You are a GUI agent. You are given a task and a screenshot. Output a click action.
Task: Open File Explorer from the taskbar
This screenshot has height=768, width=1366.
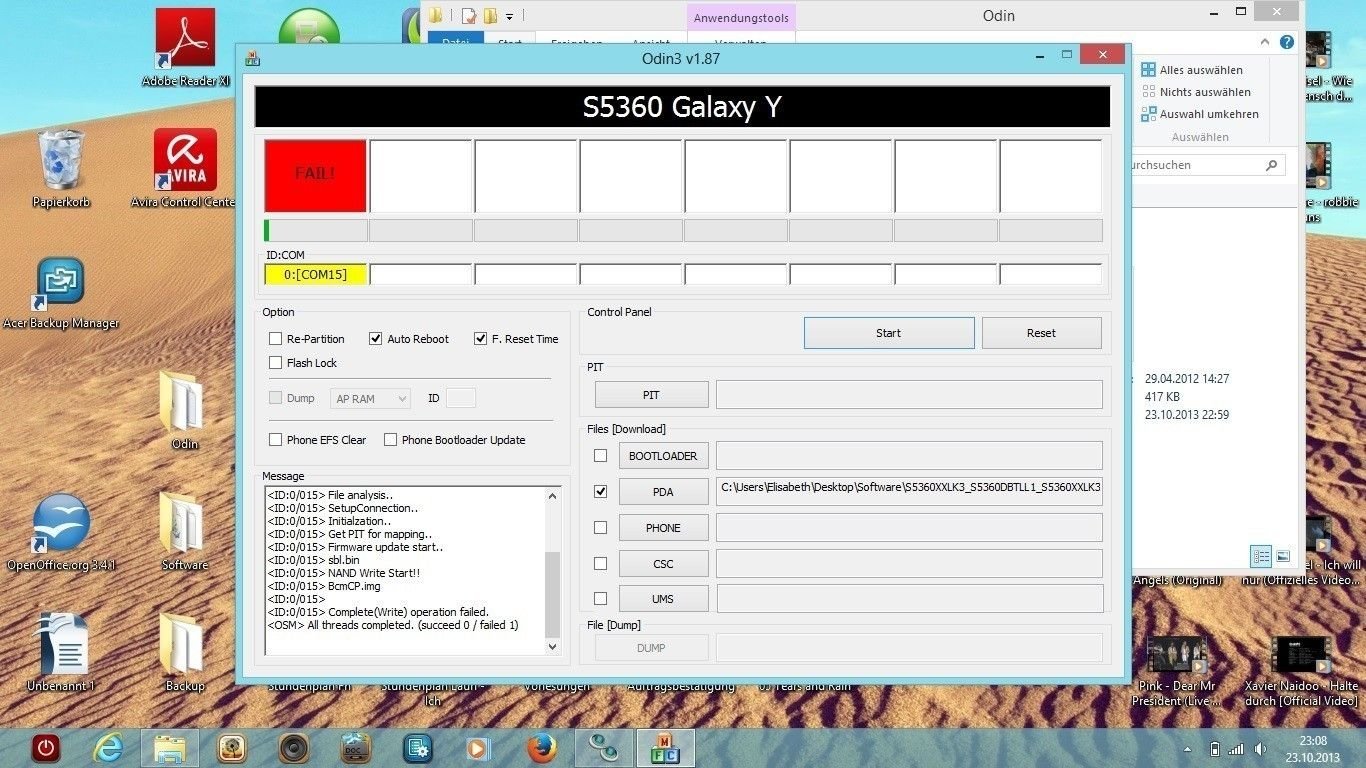(169, 748)
